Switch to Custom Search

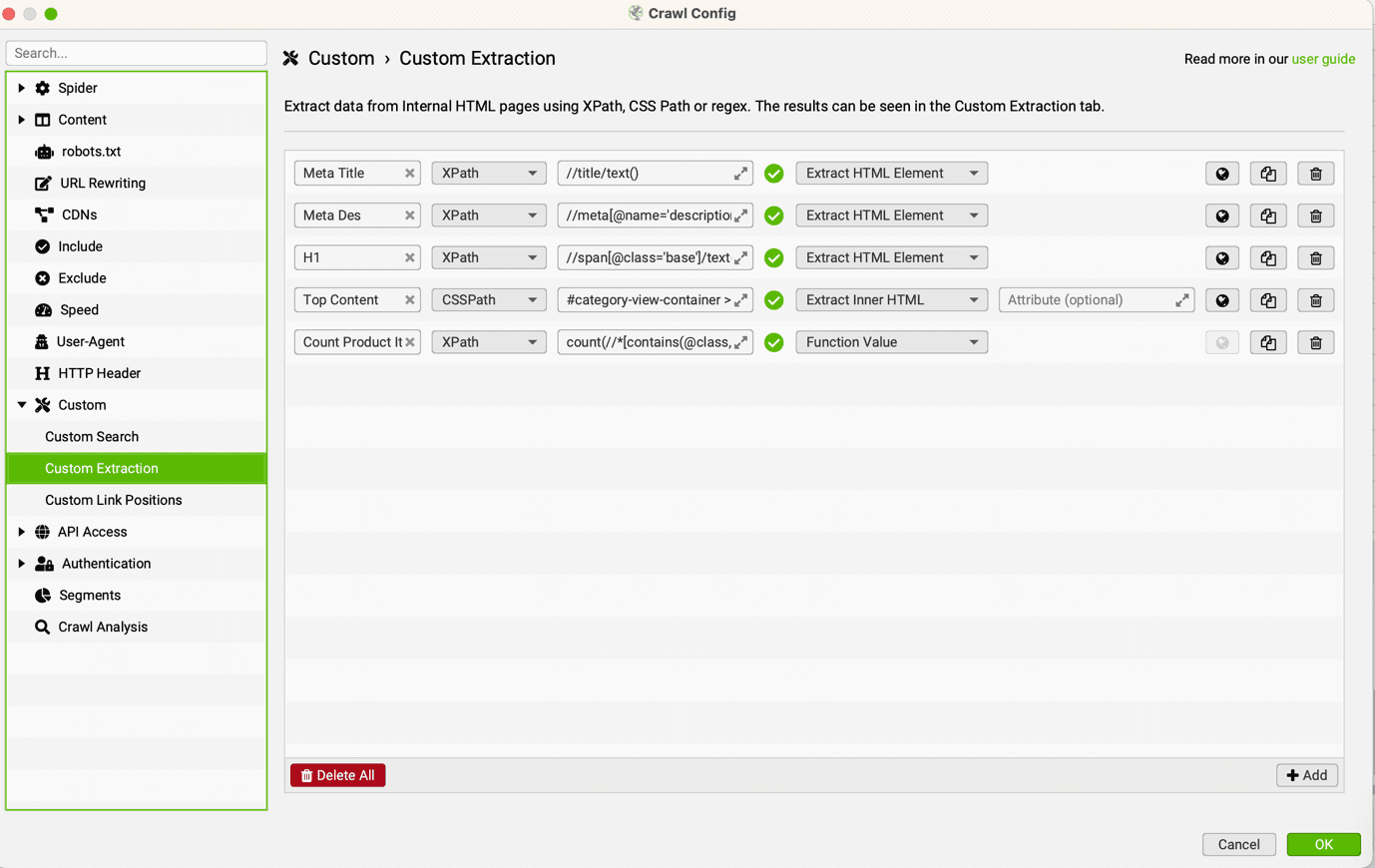[x=92, y=436]
